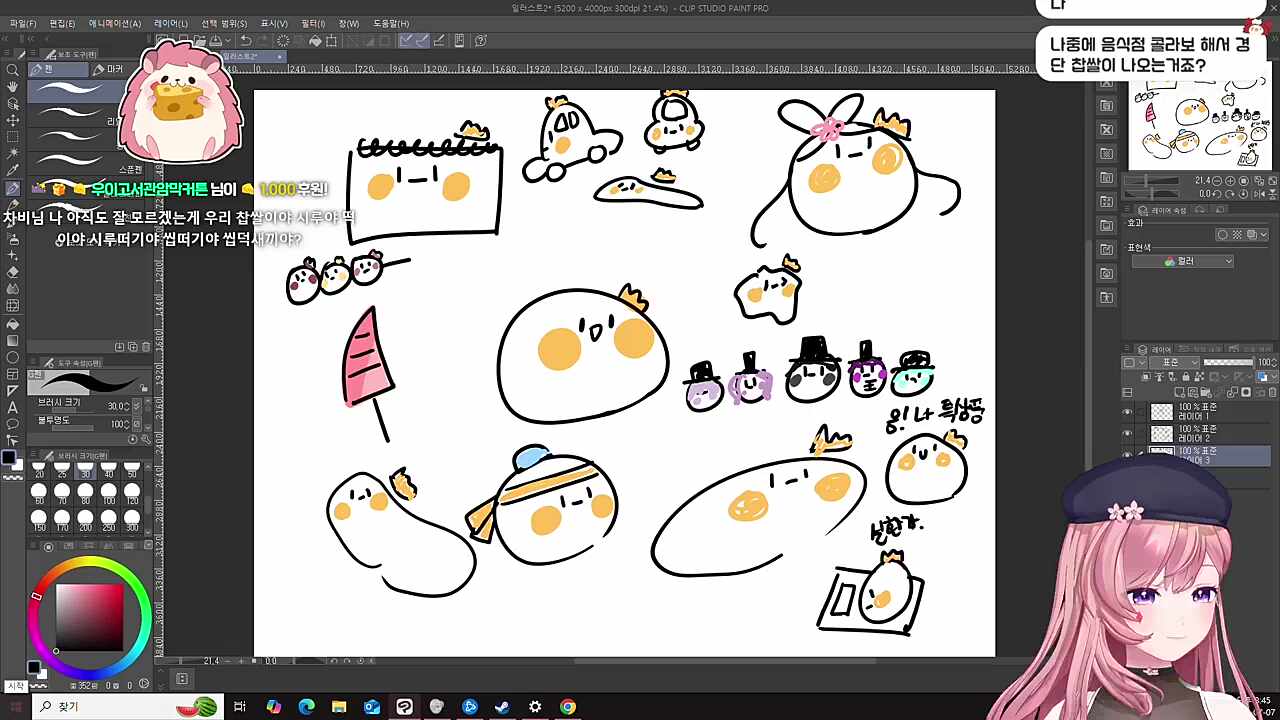
Task: Select the Zoom magnifier tool
Action: coord(13,70)
